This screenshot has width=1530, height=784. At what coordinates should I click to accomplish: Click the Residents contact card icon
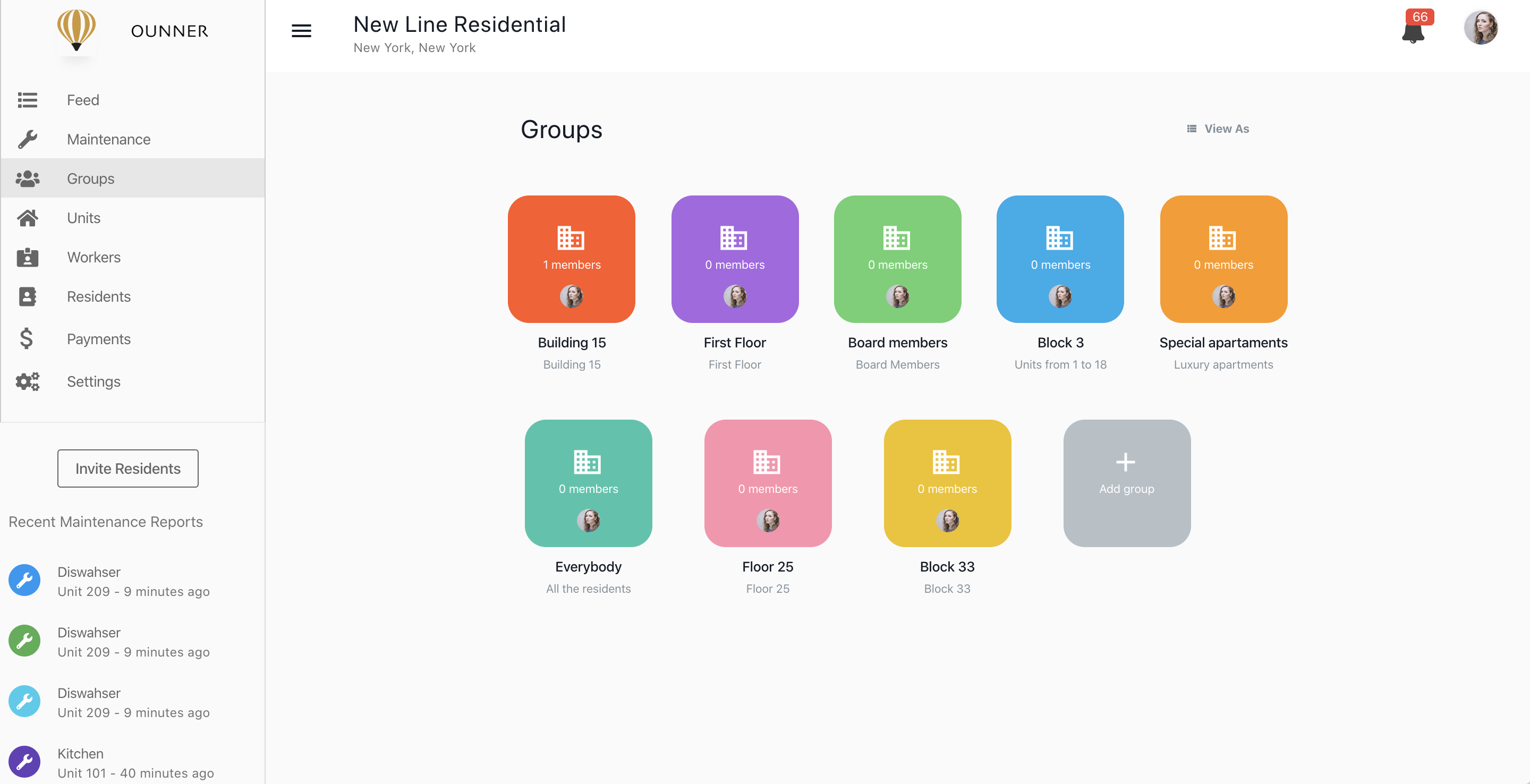pos(26,296)
